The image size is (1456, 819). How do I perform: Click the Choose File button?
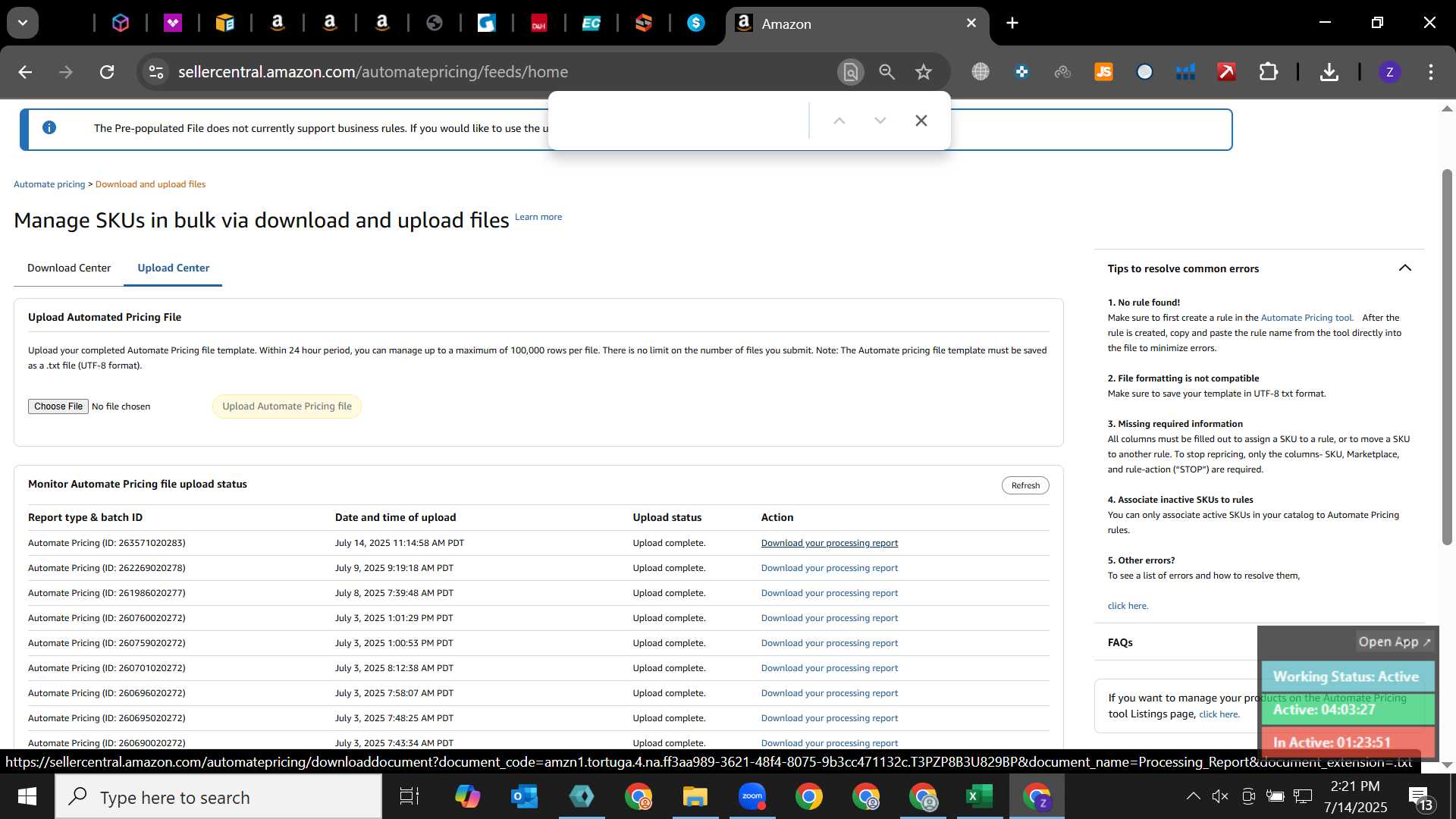(x=58, y=406)
